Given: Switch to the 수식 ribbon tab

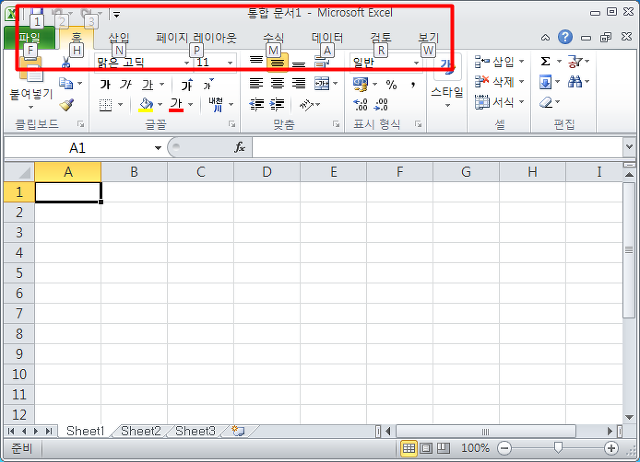Looking at the screenshot, I should click(x=273, y=38).
